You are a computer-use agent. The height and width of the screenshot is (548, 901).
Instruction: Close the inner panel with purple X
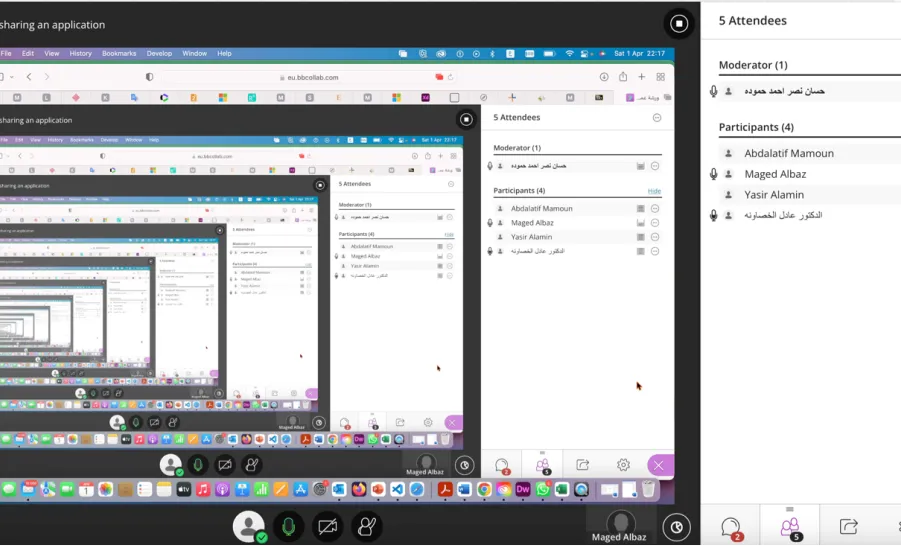659,465
